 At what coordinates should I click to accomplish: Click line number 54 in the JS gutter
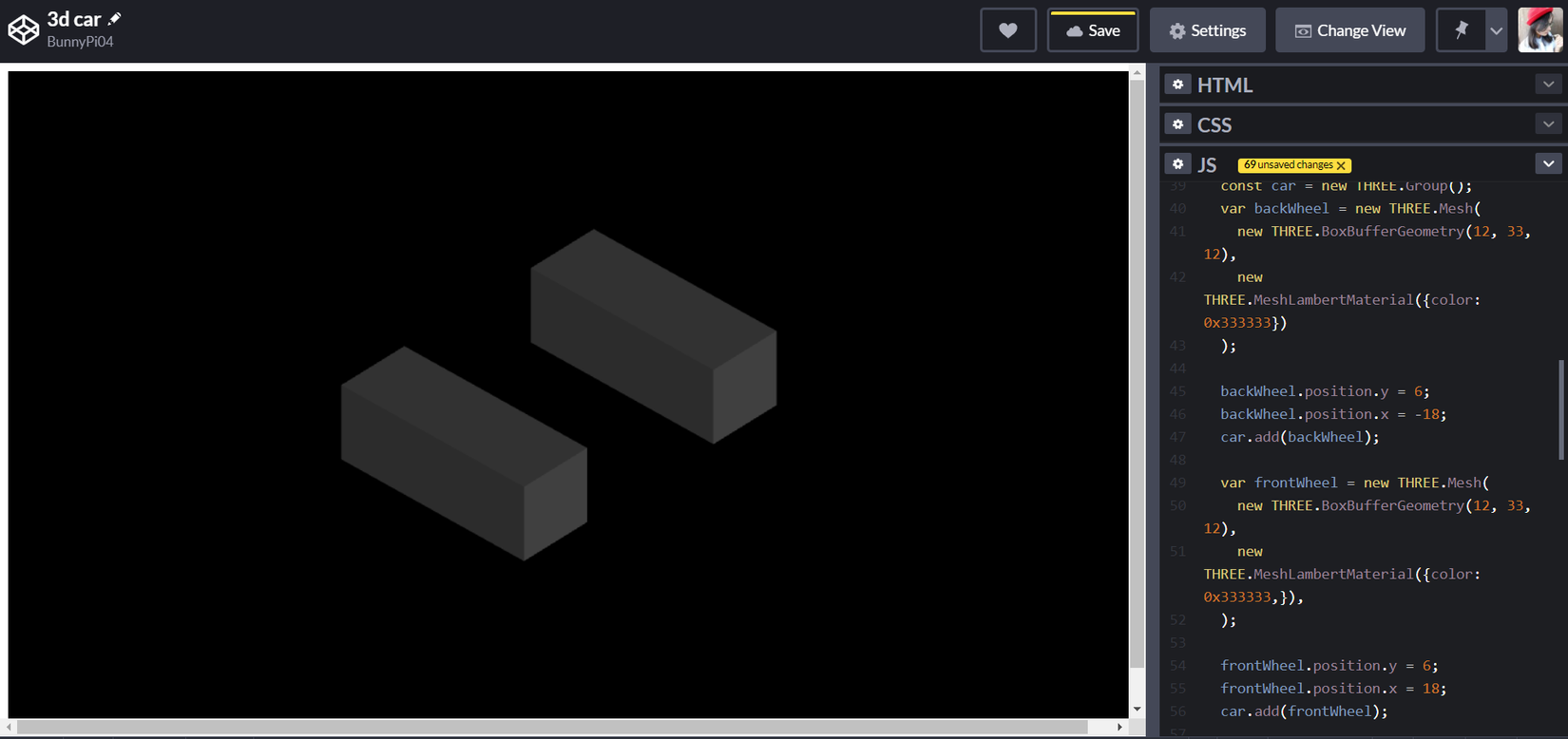click(x=1178, y=666)
